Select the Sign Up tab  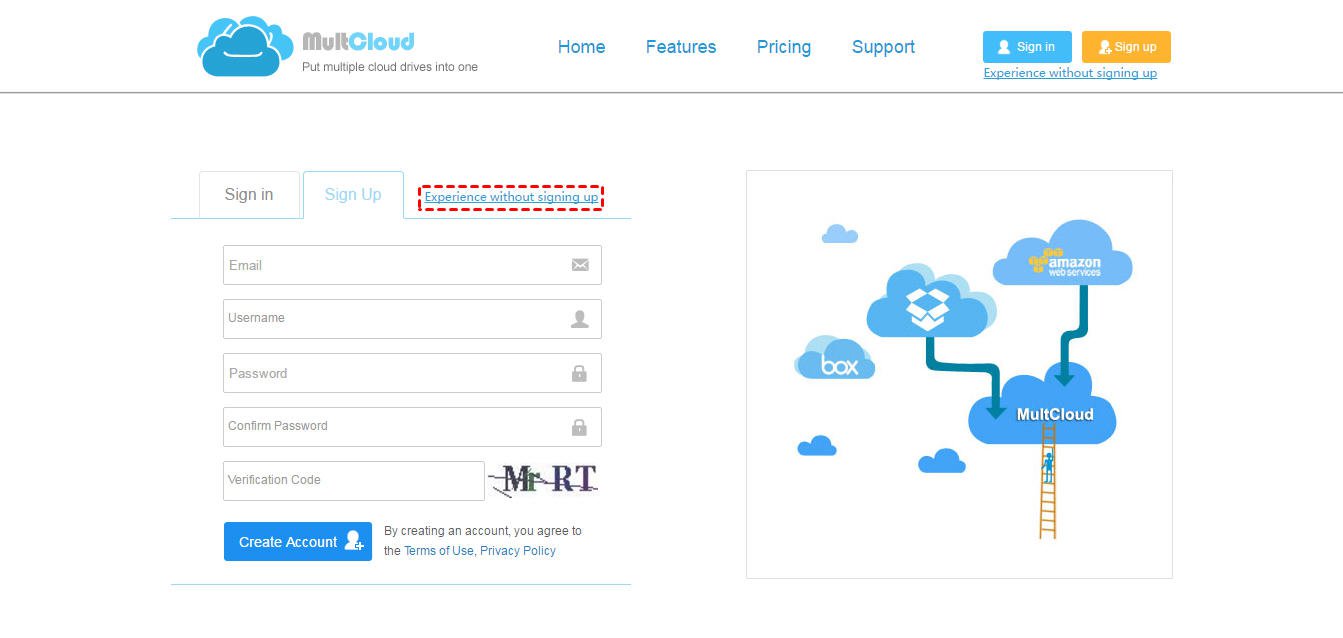[x=353, y=194]
